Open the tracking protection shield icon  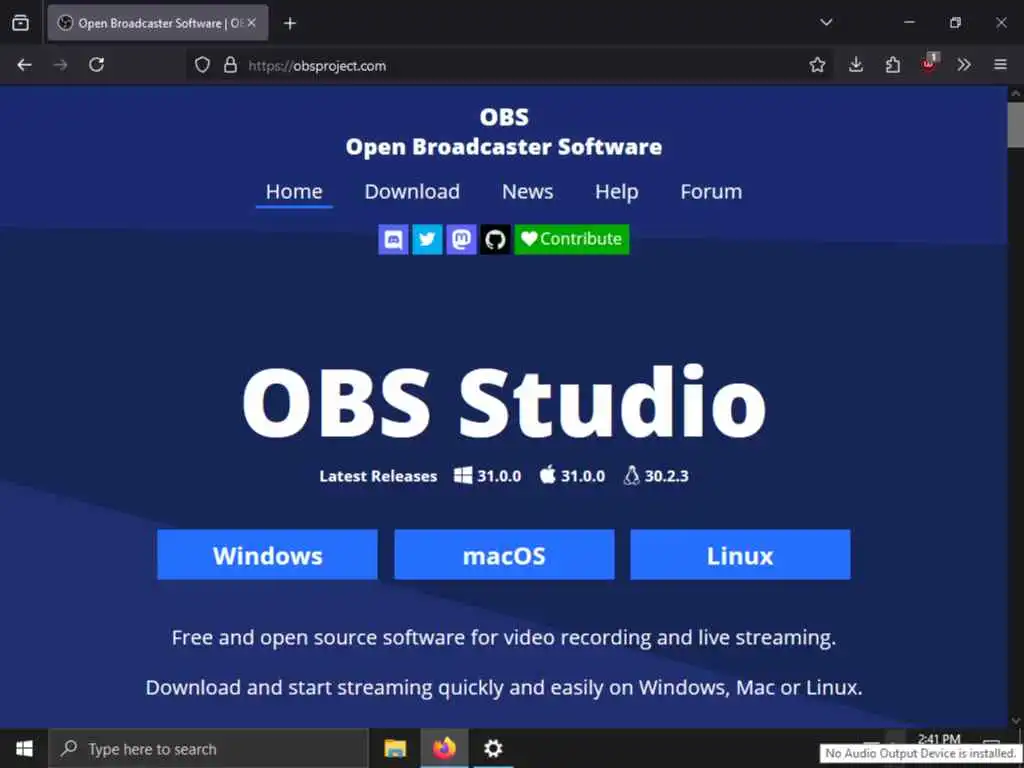point(202,65)
